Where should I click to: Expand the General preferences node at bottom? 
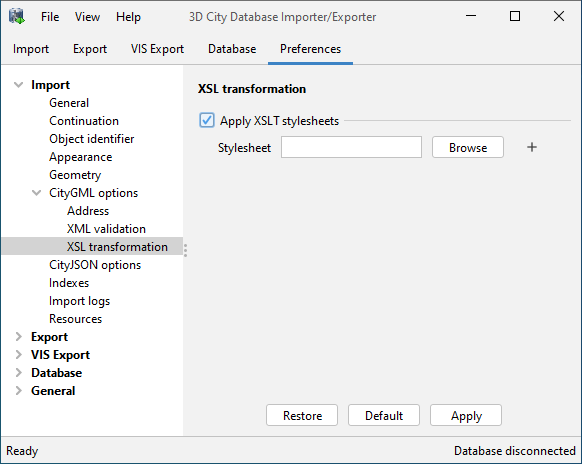[x=18, y=391]
